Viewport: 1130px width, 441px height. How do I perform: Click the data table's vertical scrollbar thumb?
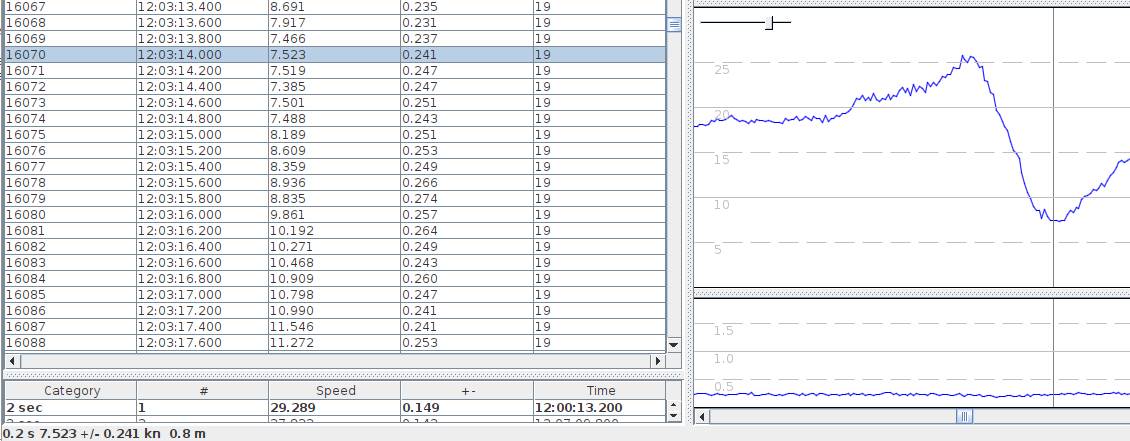(673, 25)
